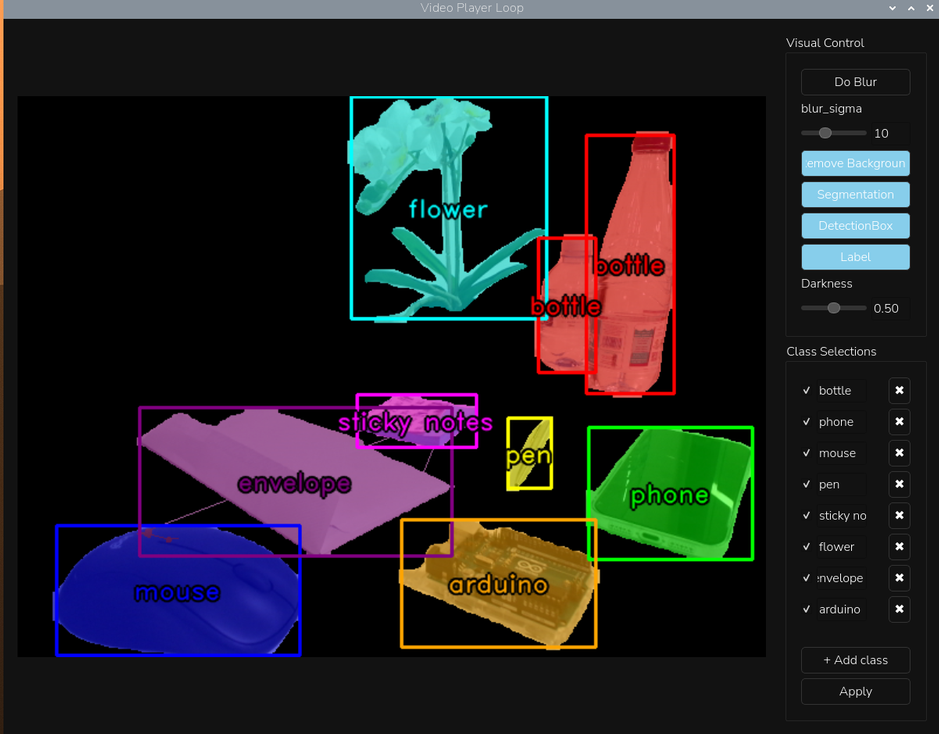The image size is (939, 734).
Task: Remove the phone class with its X button
Action: [899, 421]
